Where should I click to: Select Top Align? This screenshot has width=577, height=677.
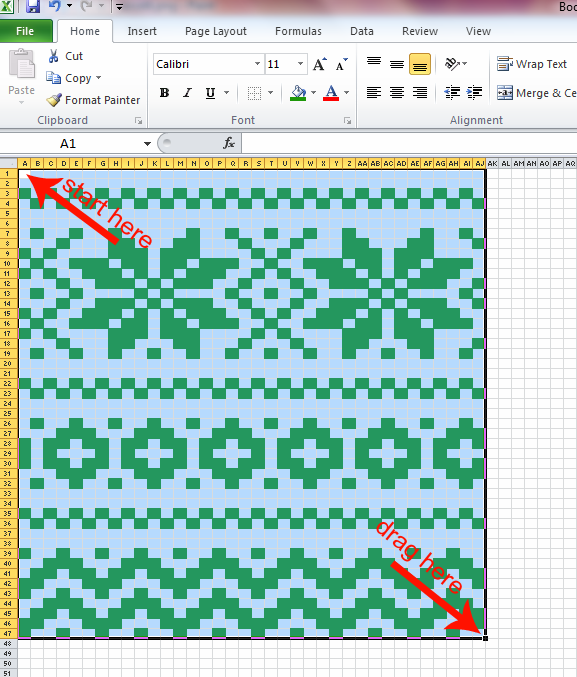point(374,63)
